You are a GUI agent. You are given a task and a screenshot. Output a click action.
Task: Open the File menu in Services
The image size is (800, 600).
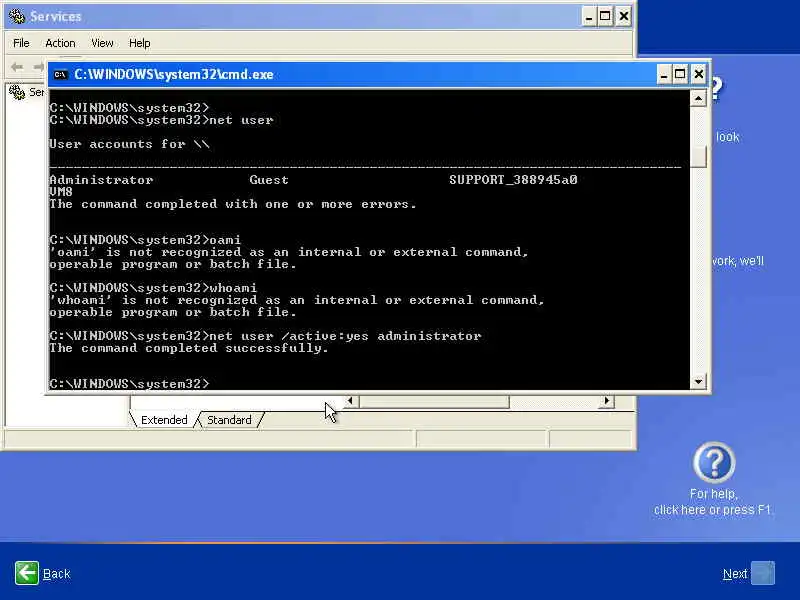point(21,43)
